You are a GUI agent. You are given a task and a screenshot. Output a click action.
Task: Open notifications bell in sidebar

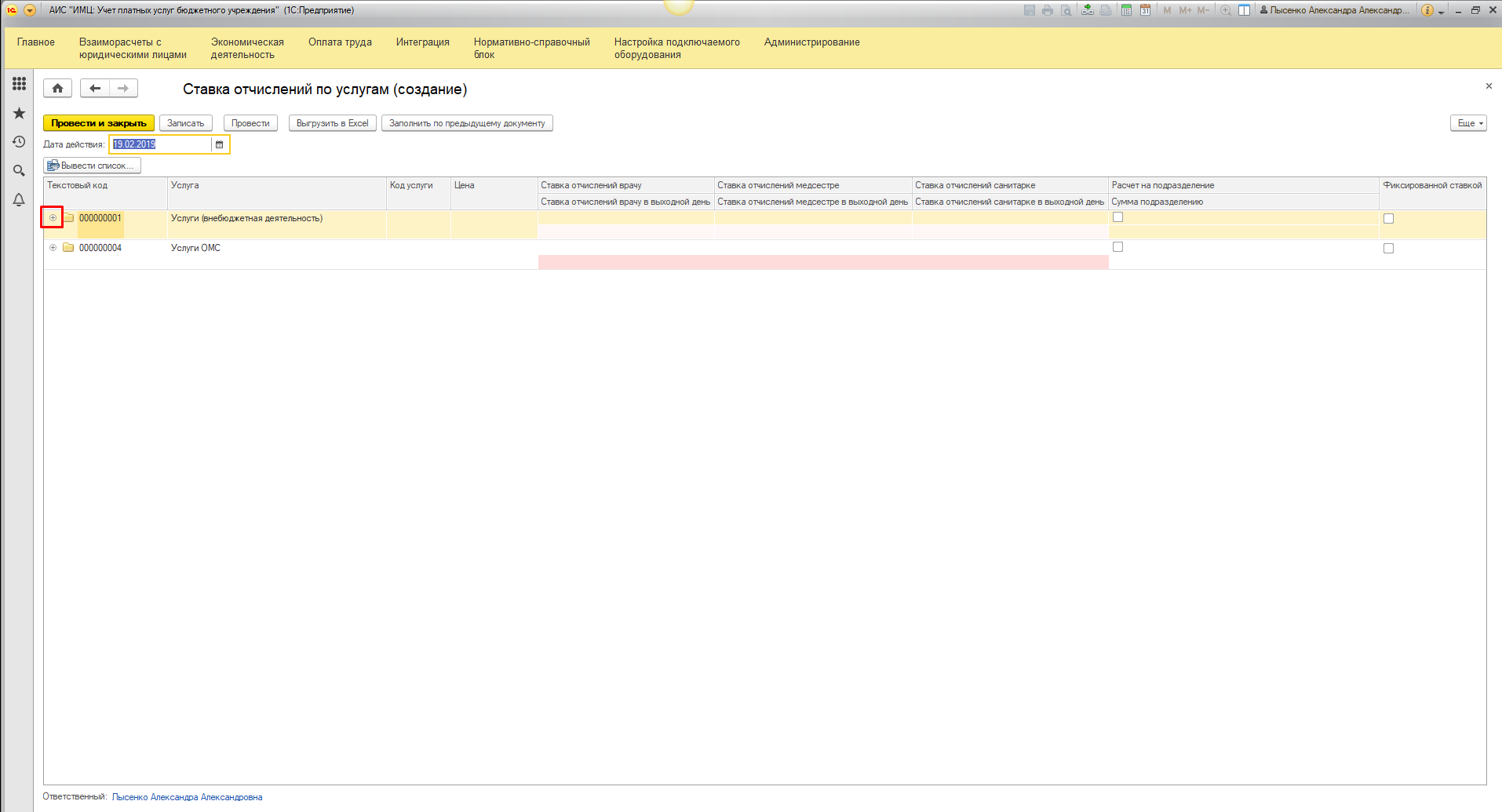click(19, 200)
